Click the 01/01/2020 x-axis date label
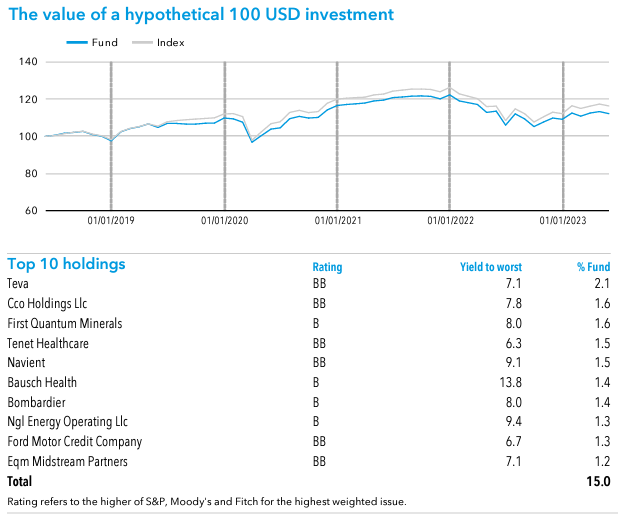Viewport: 618px width, 515px height. click(x=225, y=220)
